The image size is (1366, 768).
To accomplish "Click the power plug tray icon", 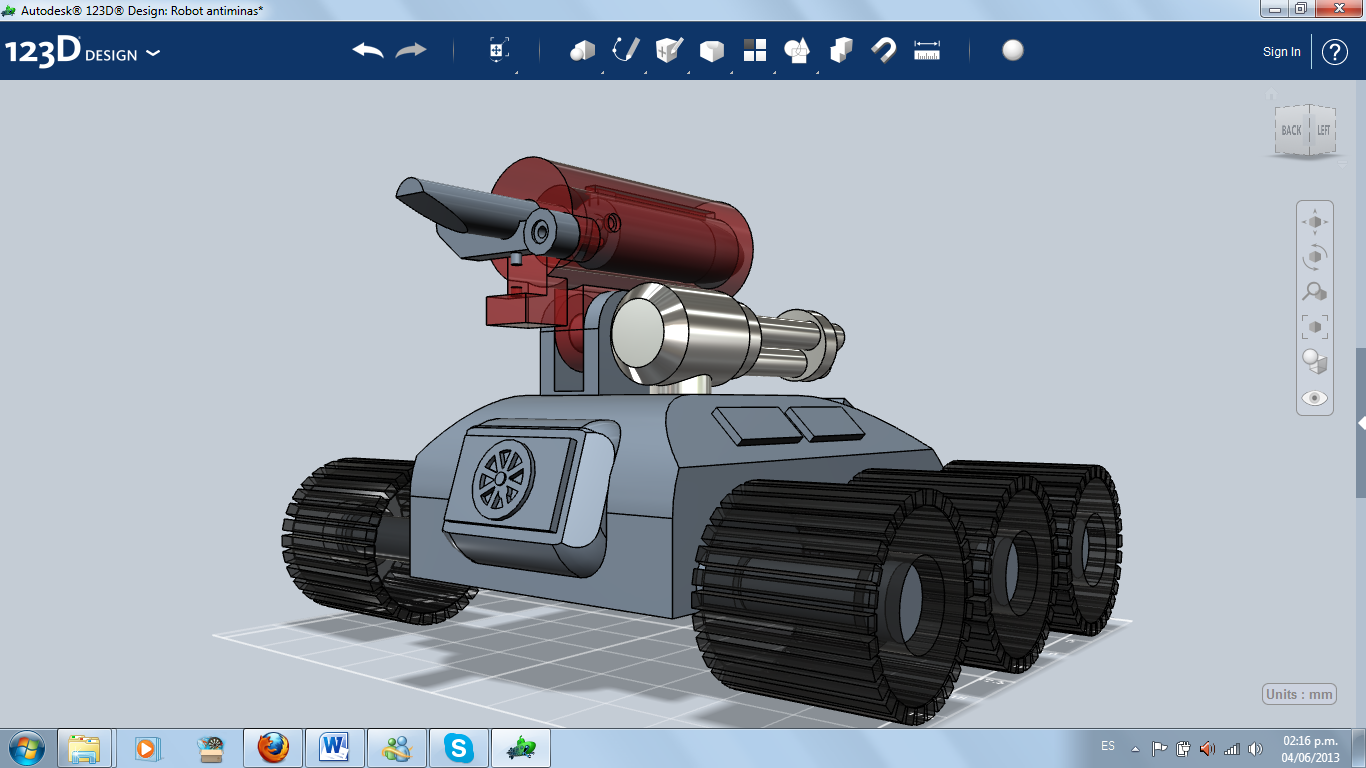I will (1183, 748).
